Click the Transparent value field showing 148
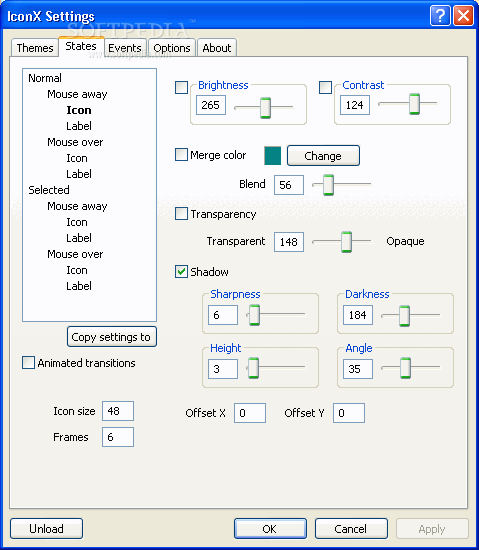Screen dimensions: 479x550 coord(289,242)
